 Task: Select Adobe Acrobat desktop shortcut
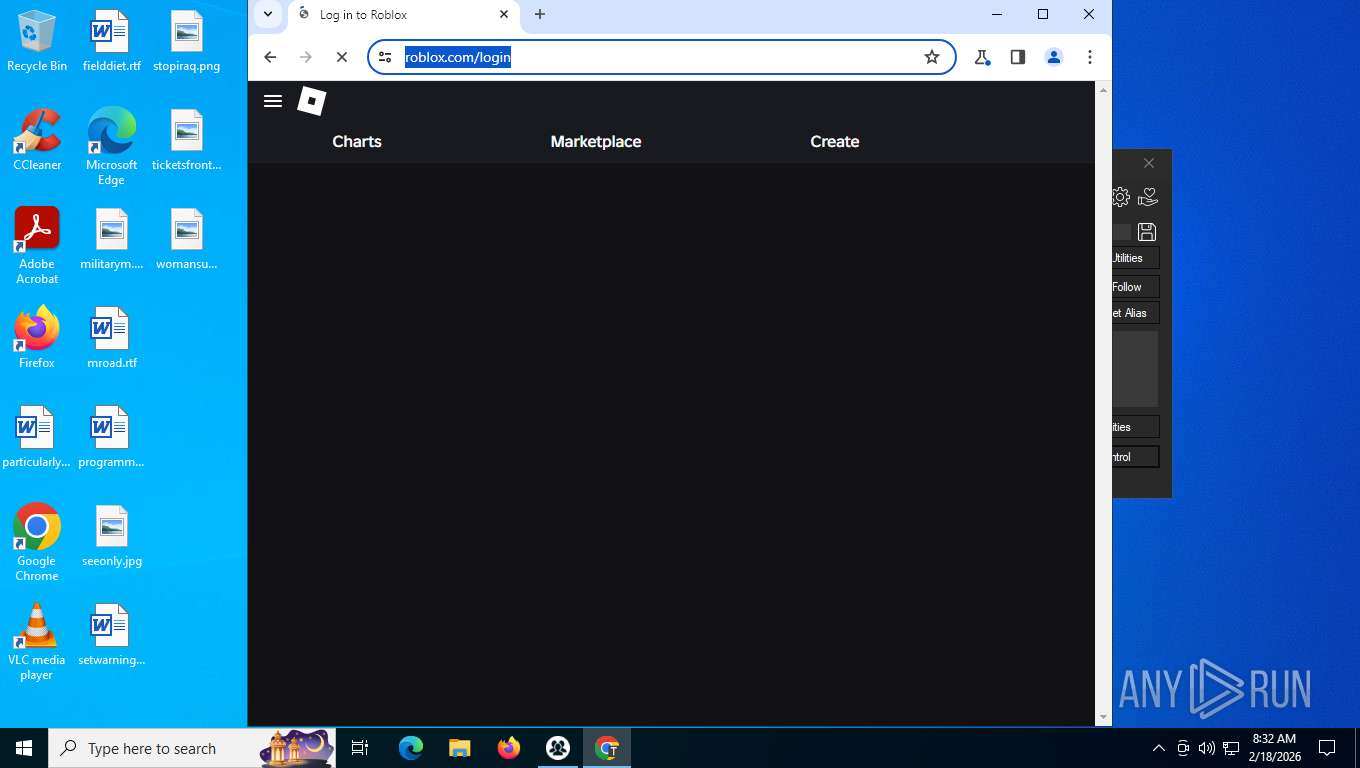(37, 246)
